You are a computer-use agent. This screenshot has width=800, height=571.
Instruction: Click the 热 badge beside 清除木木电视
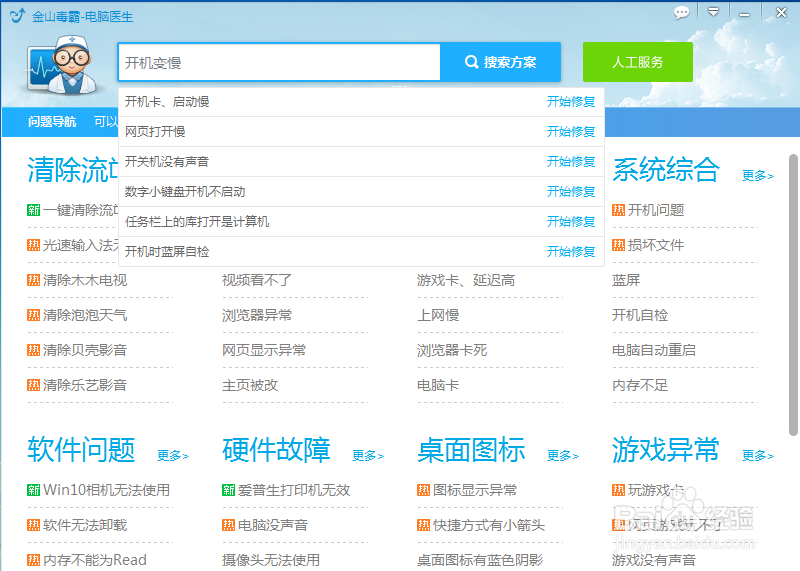coord(34,280)
